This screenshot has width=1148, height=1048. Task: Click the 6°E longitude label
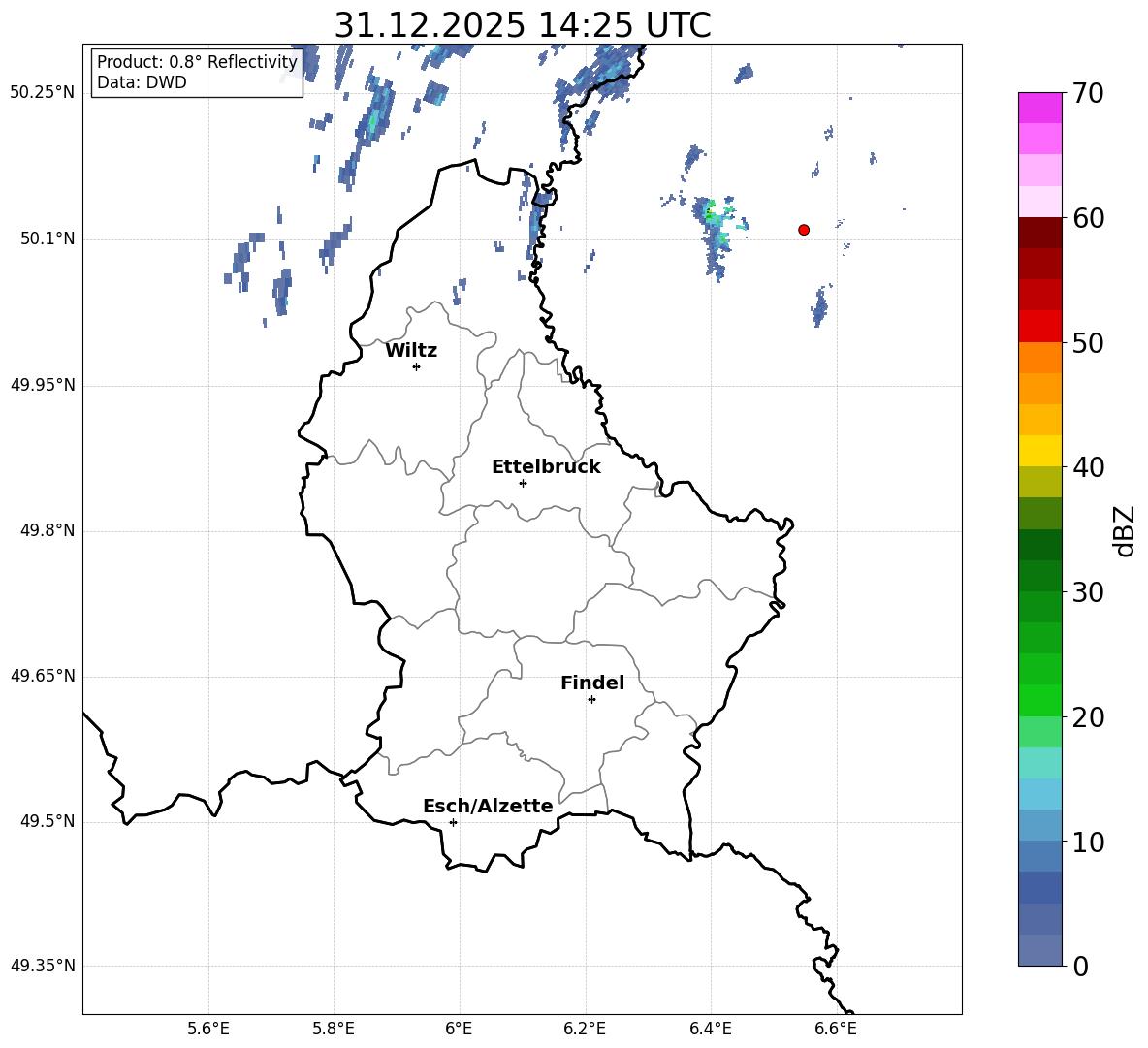(x=459, y=1029)
